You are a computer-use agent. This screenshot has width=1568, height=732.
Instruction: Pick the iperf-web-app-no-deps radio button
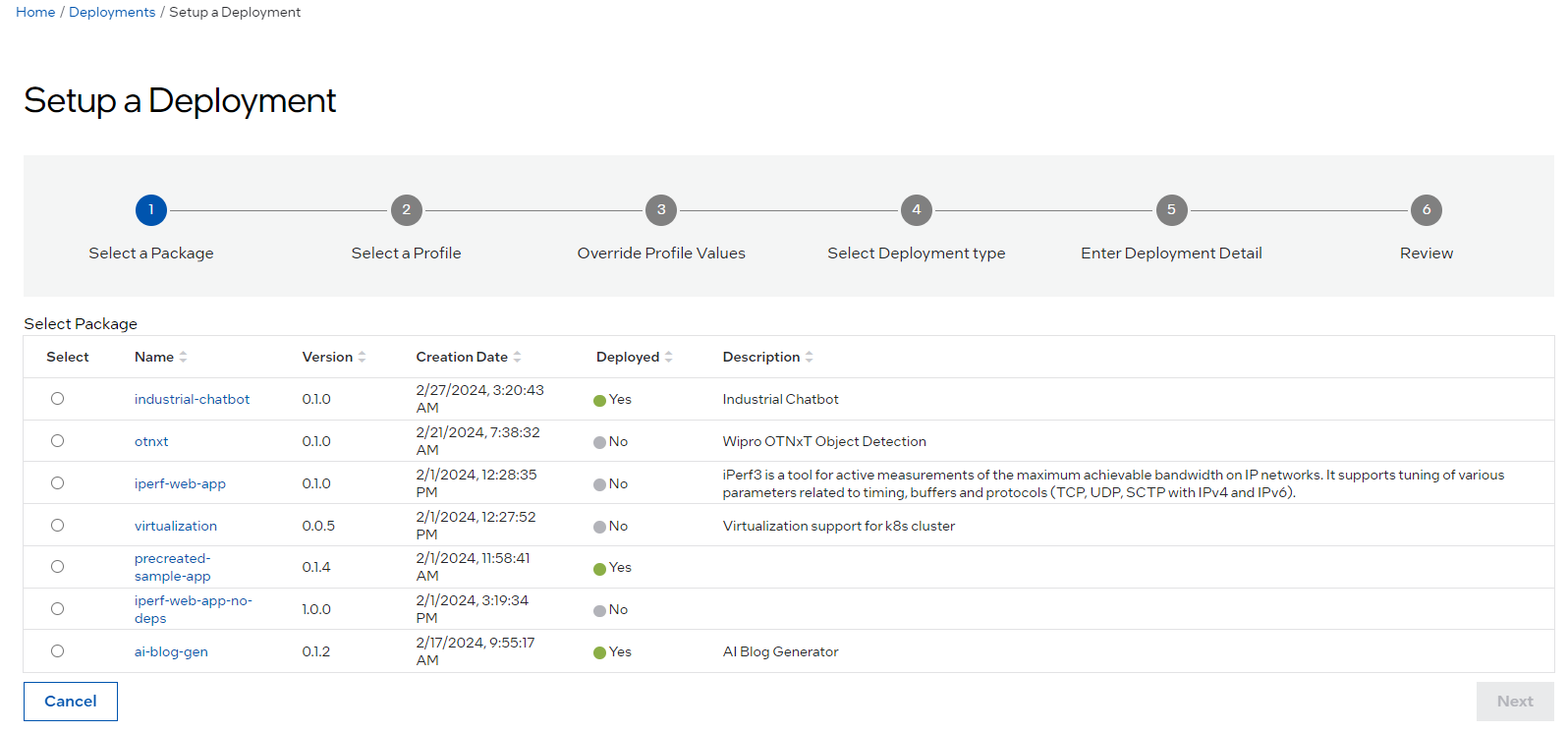58,609
